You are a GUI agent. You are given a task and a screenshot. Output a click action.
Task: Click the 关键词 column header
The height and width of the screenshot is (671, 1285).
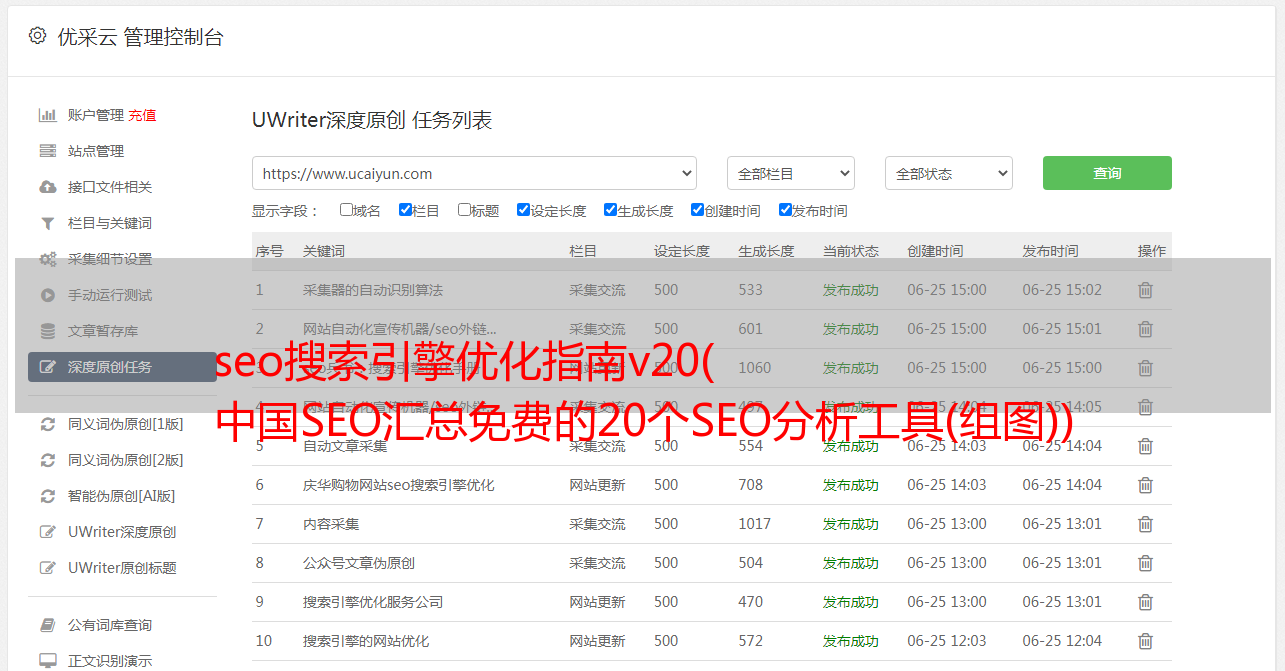(324, 251)
